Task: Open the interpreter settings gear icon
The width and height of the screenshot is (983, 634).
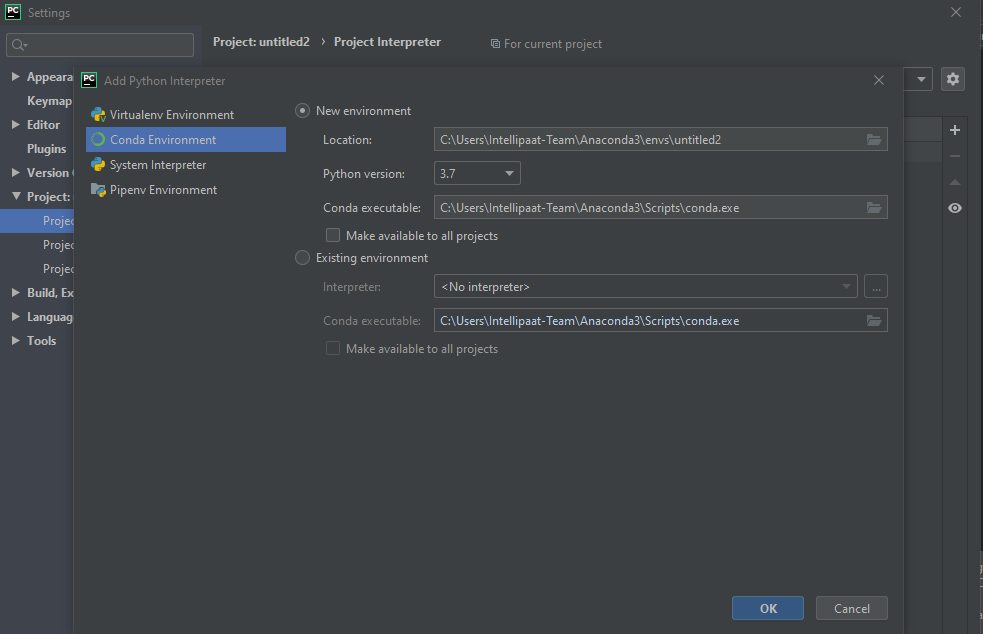Action: (953, 79)
